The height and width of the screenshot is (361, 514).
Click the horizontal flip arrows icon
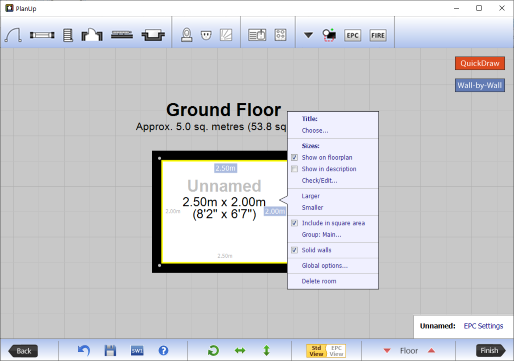[240, 351]
